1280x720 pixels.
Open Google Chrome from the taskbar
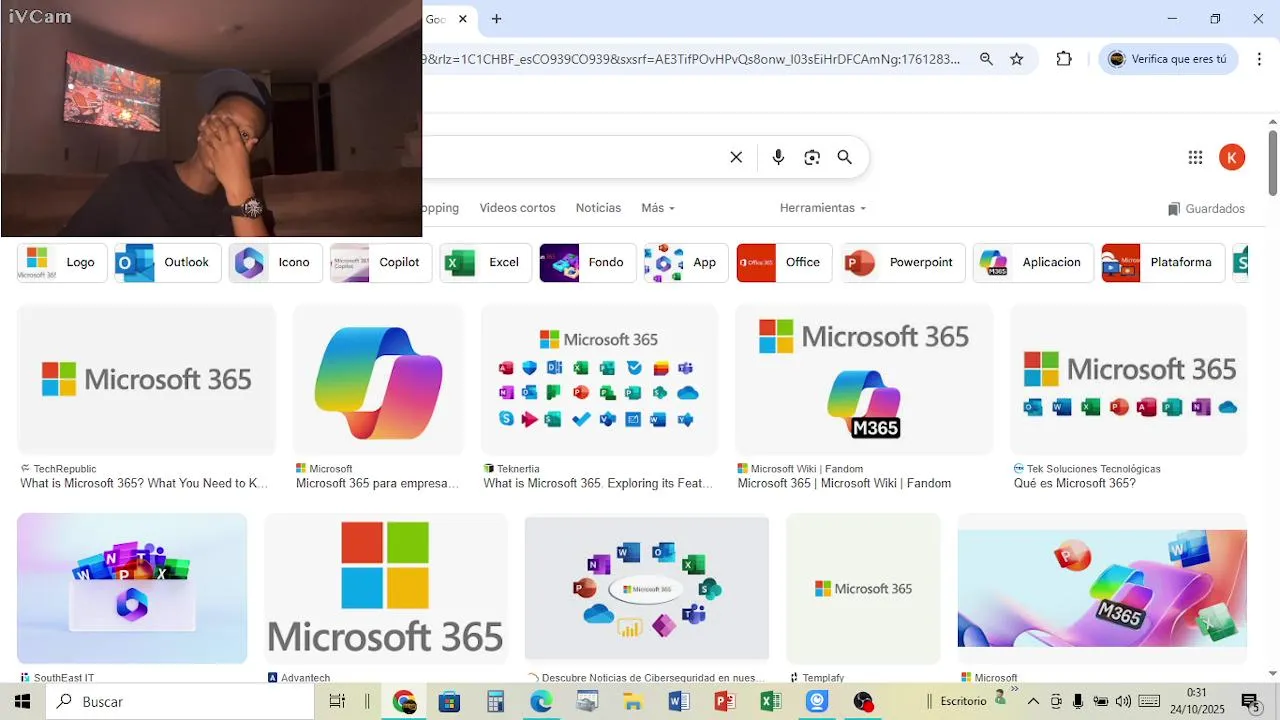pyautogui.click(x=404, y=702)
